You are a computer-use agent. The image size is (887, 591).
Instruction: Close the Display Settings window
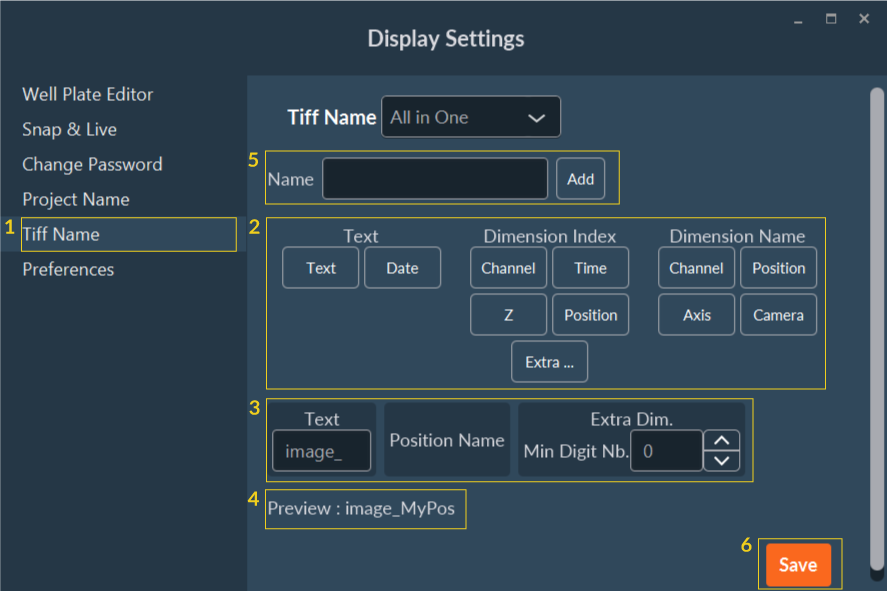pyautogui.click(x=864, y=19)
